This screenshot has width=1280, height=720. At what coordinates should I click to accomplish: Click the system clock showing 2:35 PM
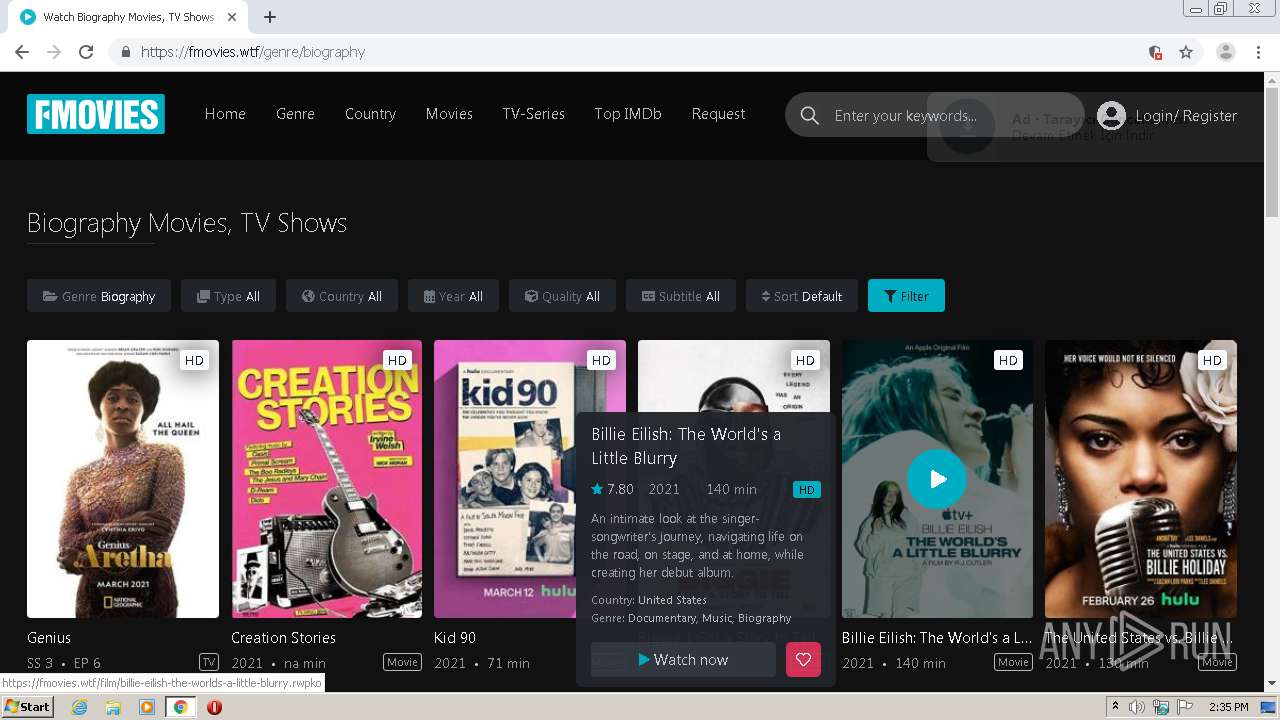pos(1229,707)
